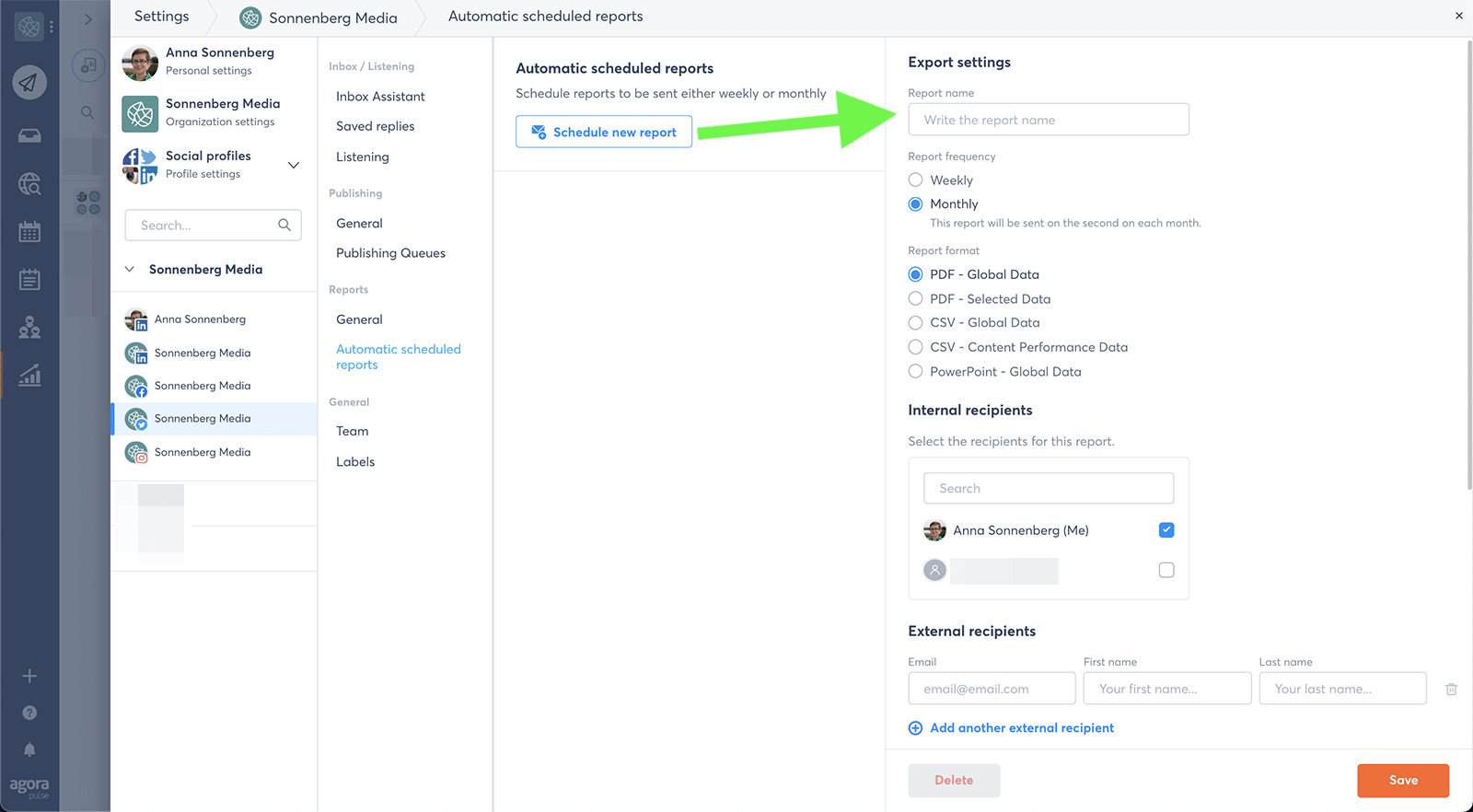
Task: Focus the profiles Search field
Action: click(x=214, y=225)
